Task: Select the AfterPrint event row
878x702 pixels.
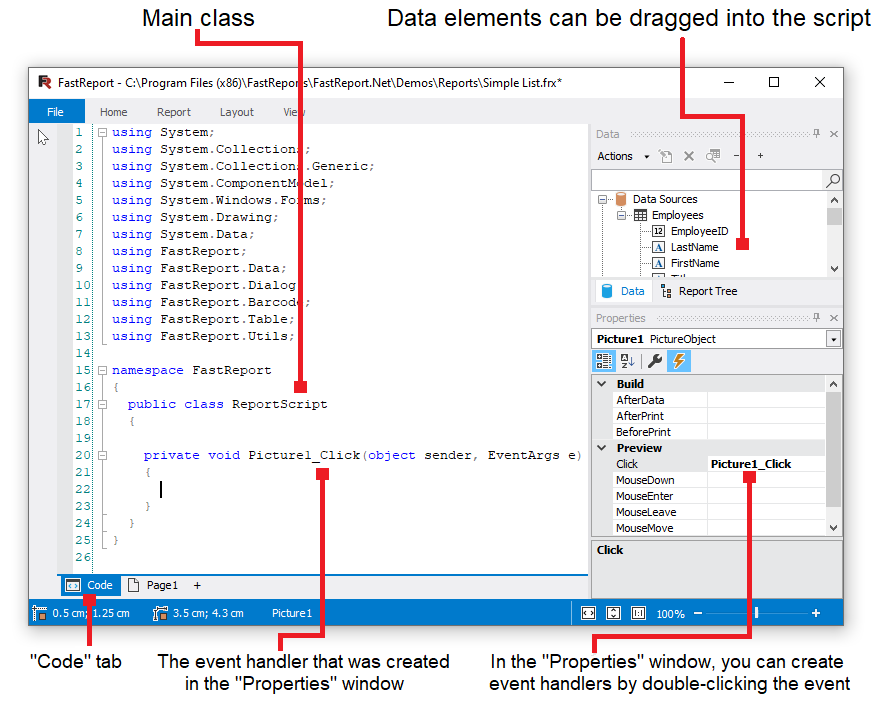Action: coord(719,416)
